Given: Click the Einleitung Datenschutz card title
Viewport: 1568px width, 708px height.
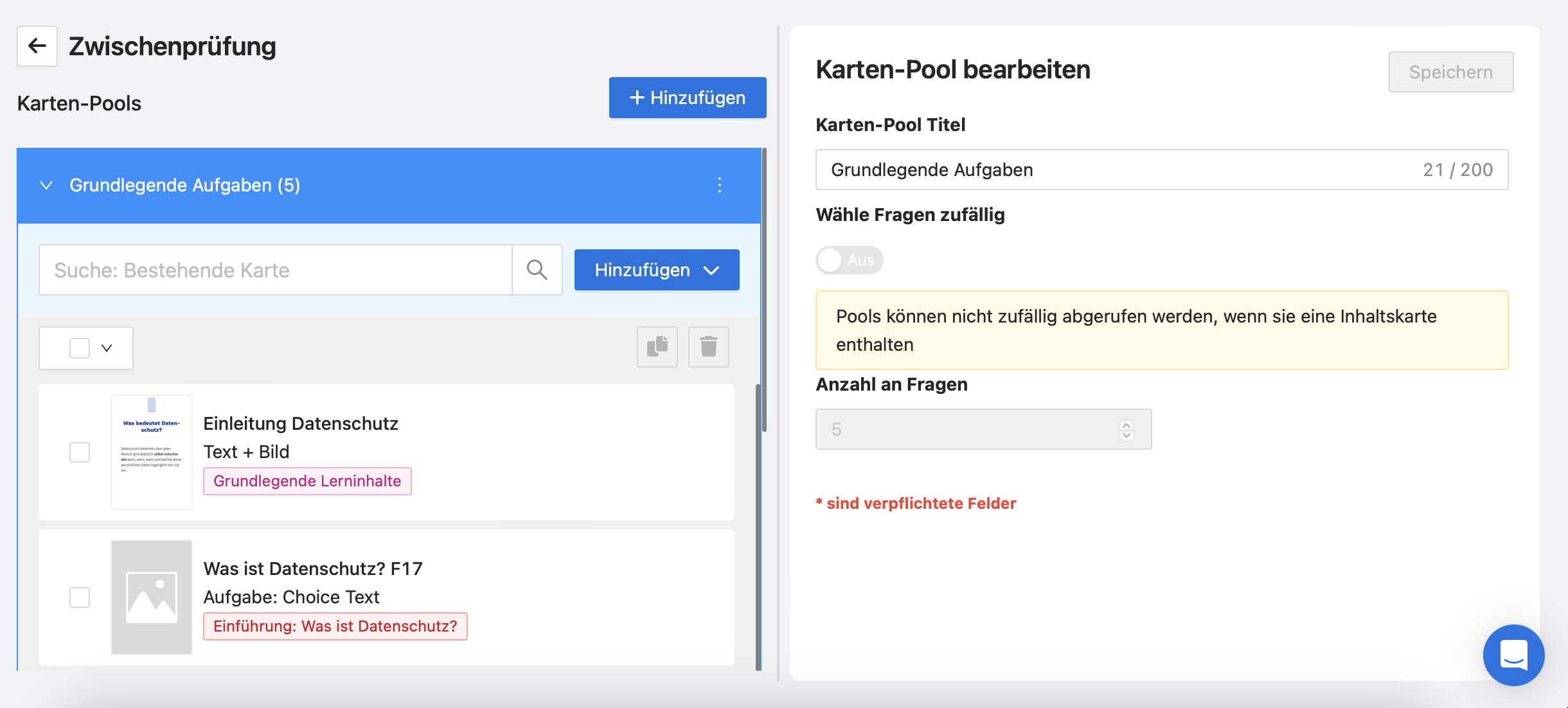Looking at the screenshot, I should (301, 423).
